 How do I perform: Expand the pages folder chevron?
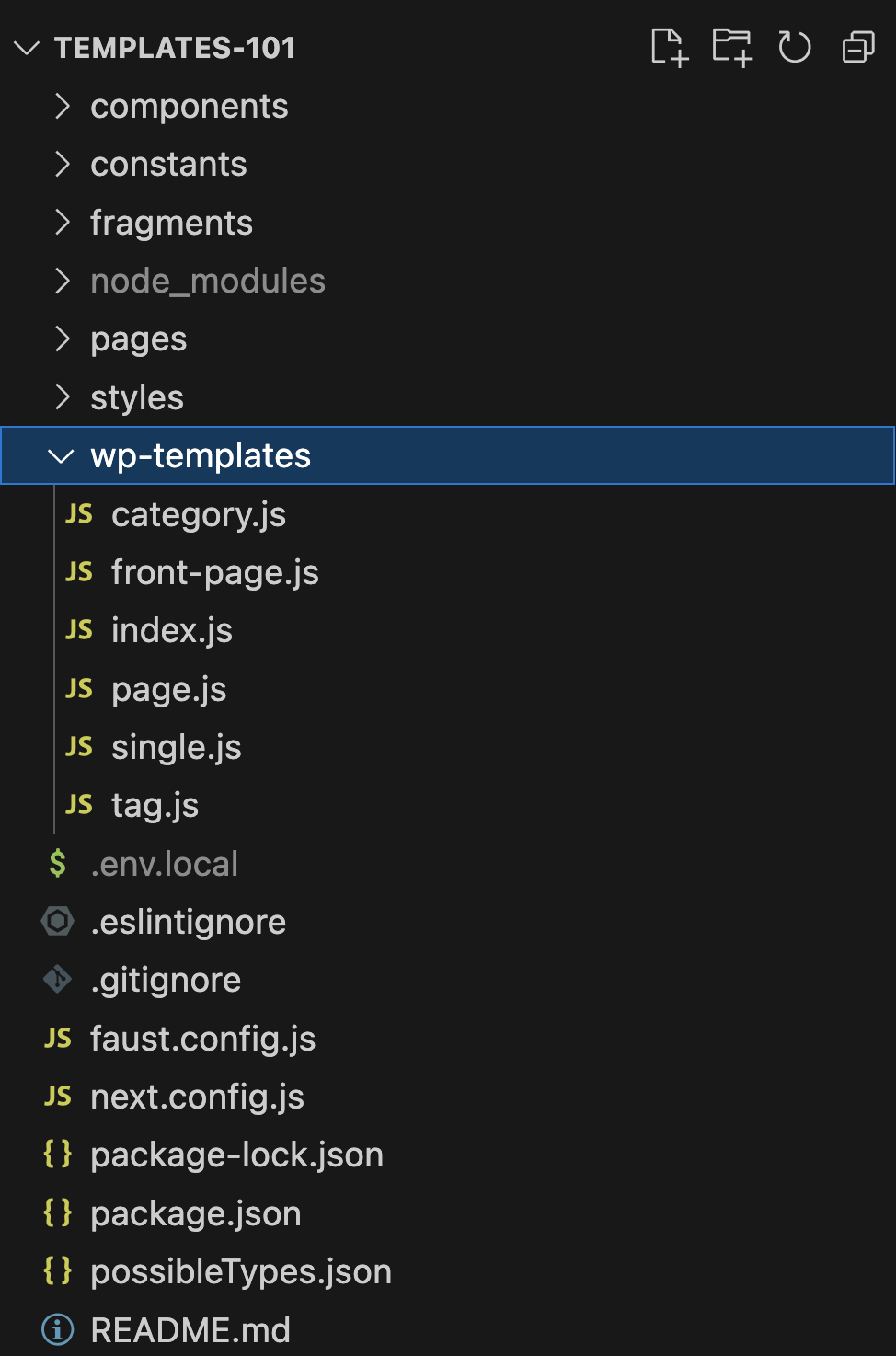click(x=62, y=339)
